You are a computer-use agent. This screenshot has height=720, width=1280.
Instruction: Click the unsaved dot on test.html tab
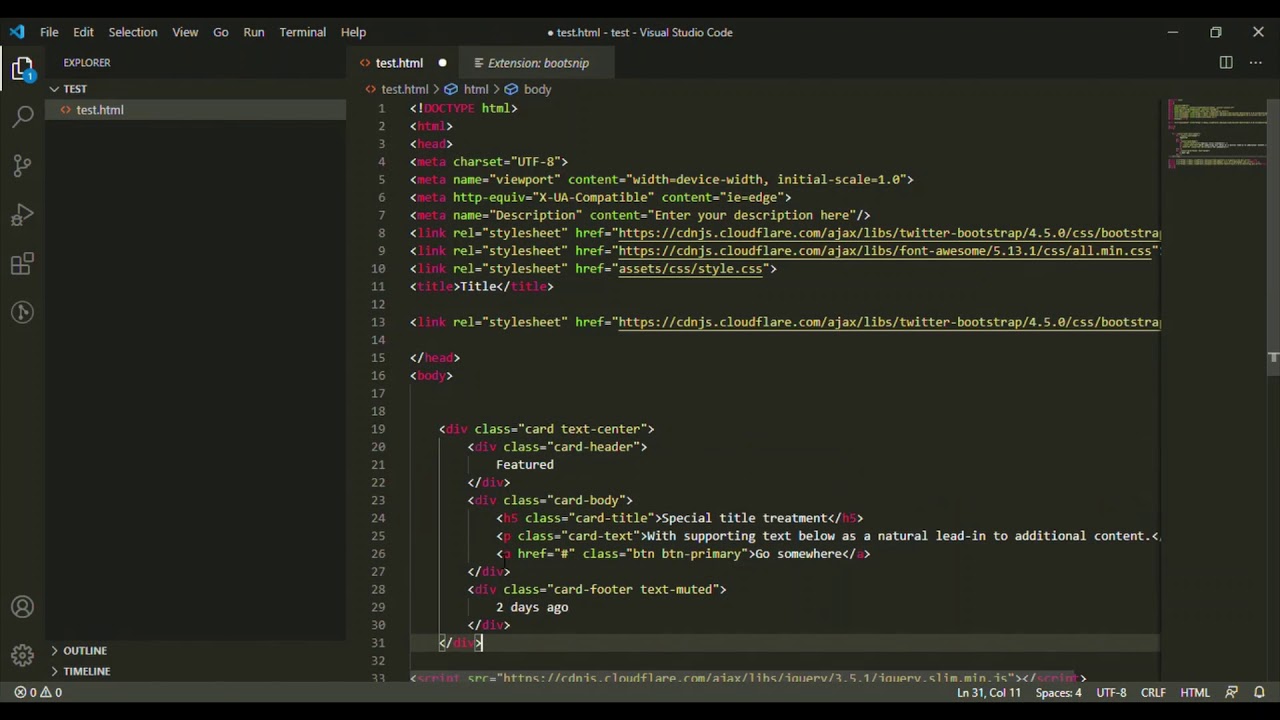[x=442, y=63]
